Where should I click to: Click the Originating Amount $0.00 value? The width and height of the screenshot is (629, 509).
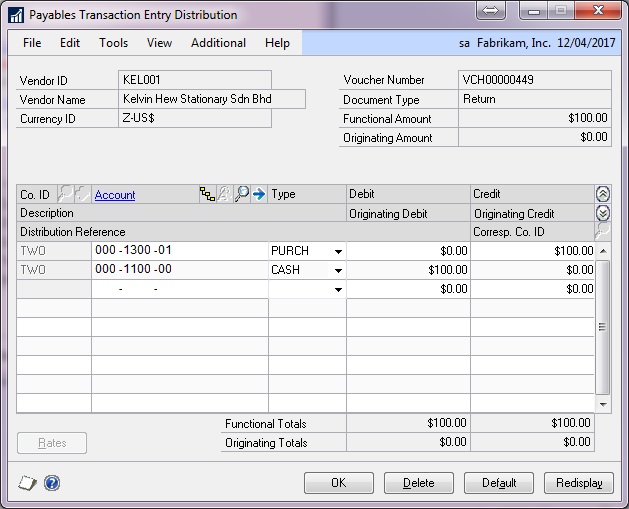coord(535,138)
